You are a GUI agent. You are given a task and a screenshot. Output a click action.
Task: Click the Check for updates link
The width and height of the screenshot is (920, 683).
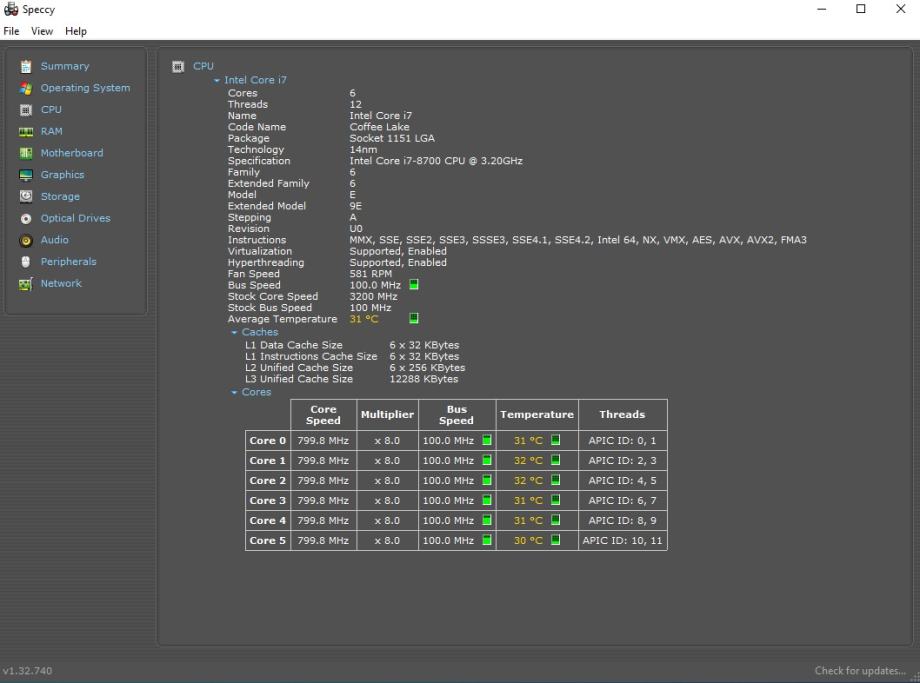(x=860, y=671)
